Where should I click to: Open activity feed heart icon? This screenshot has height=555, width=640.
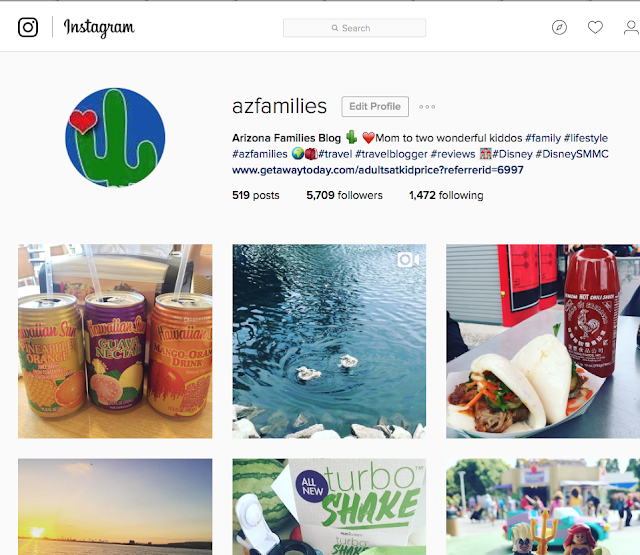coord(595,27)
